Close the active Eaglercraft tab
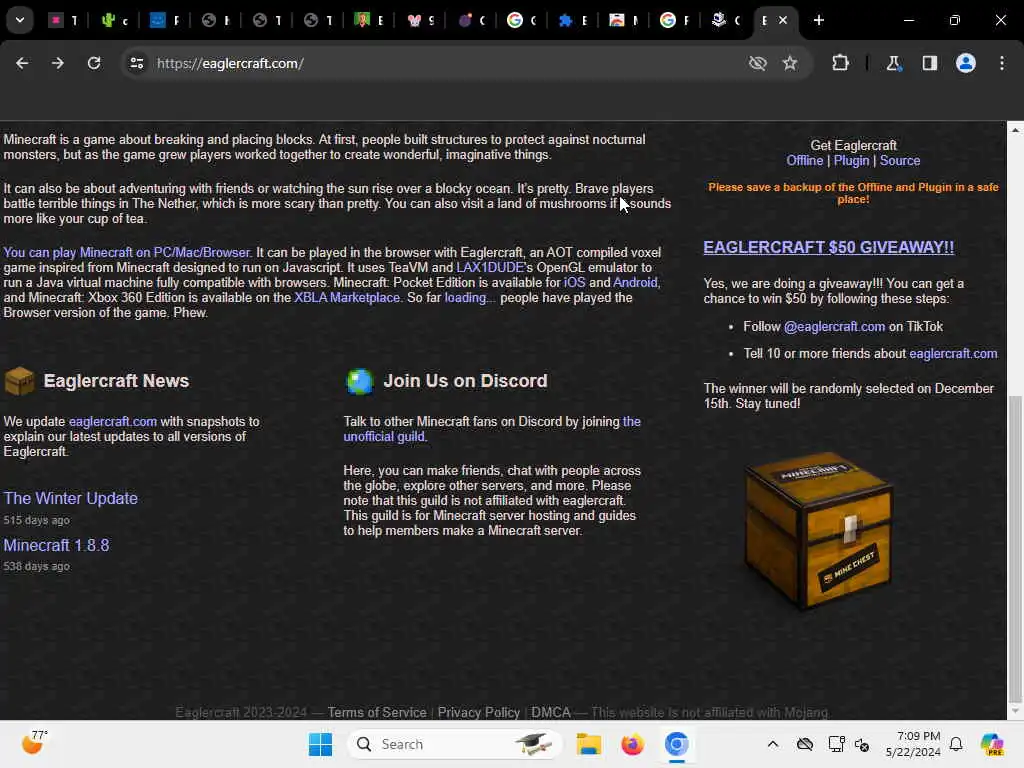 coord(783,20)
